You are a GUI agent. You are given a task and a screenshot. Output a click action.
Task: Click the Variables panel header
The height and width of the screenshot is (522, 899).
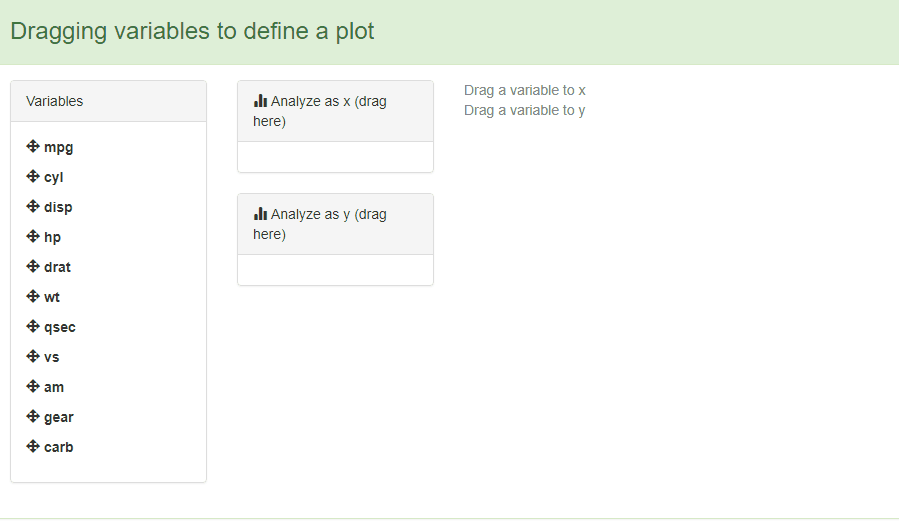[x=108, y=101]
